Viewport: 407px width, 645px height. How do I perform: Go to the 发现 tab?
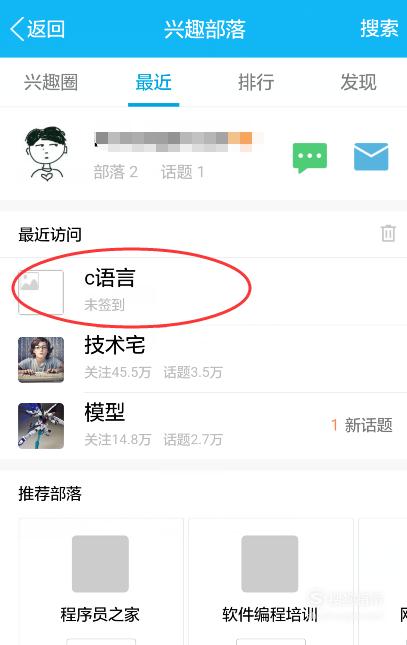point(358,82)
